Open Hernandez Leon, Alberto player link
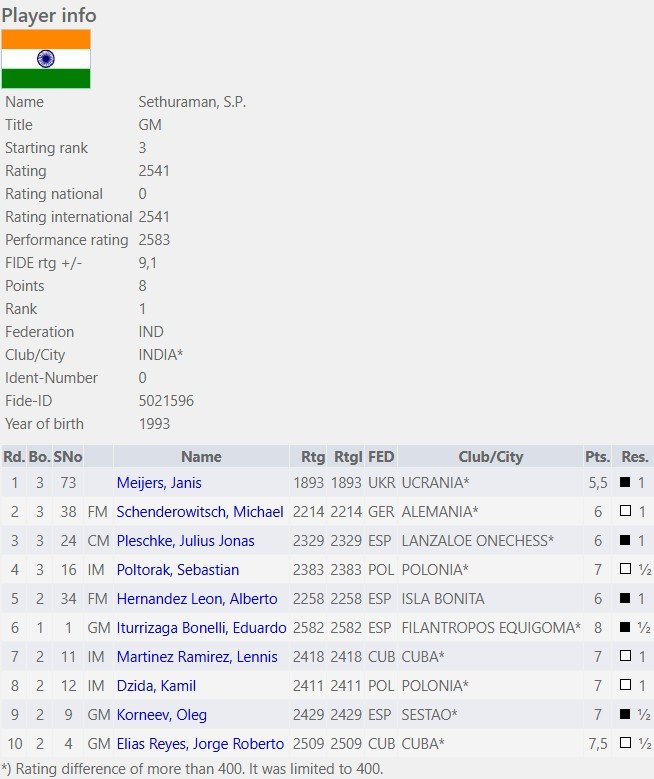 (197, 599)
